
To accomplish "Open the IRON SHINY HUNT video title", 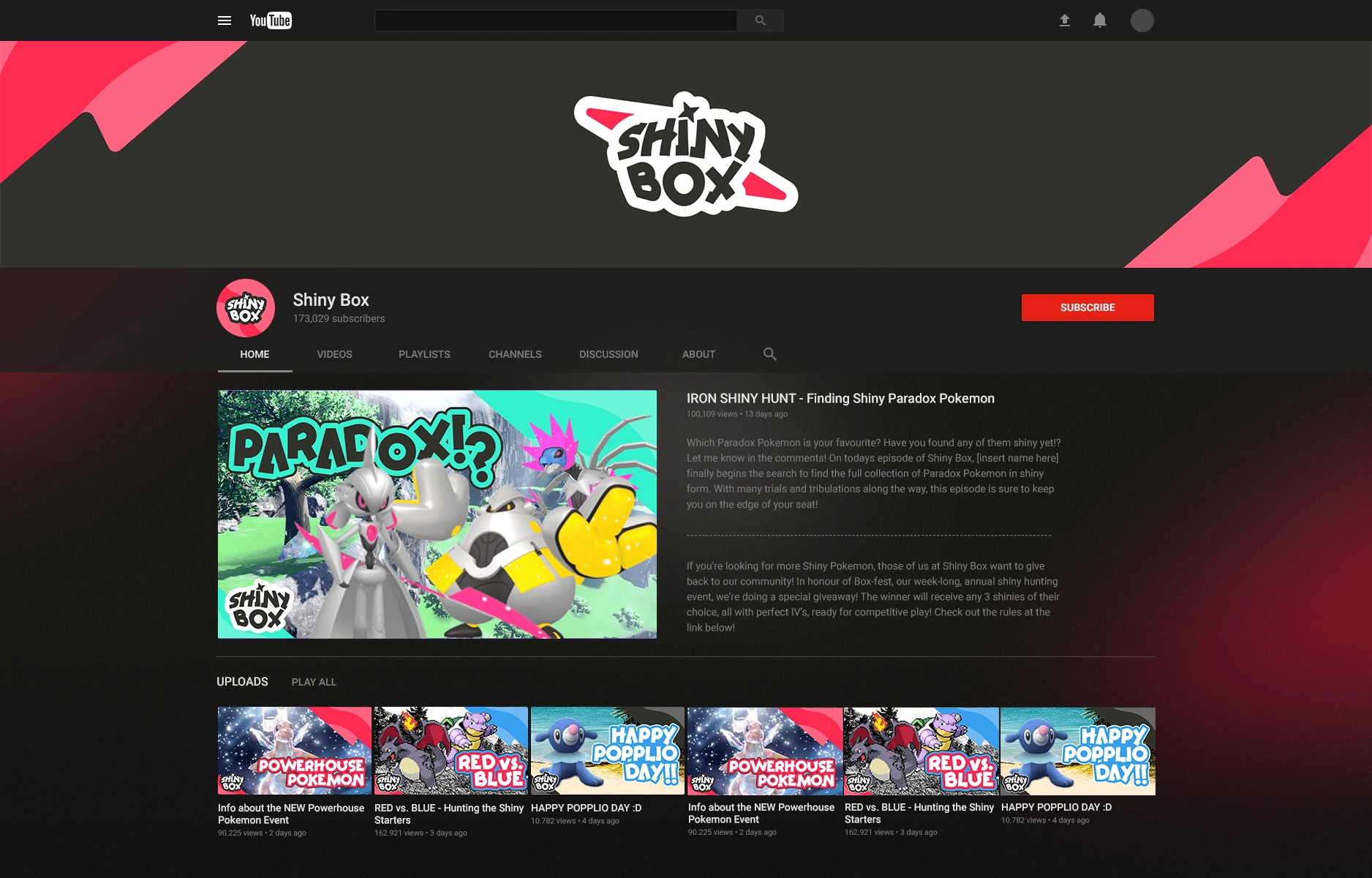I will click(840, 399).
